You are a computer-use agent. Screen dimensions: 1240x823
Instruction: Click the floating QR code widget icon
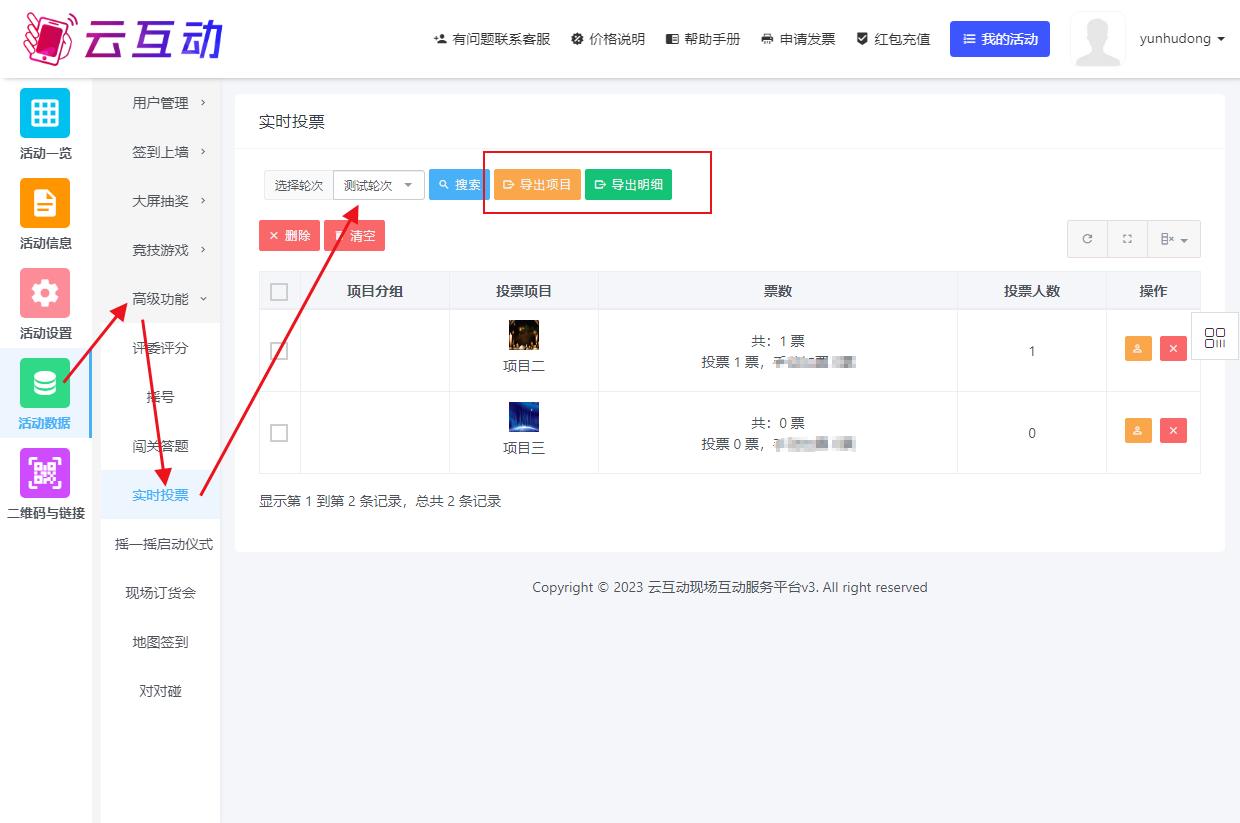(1215, 337)
